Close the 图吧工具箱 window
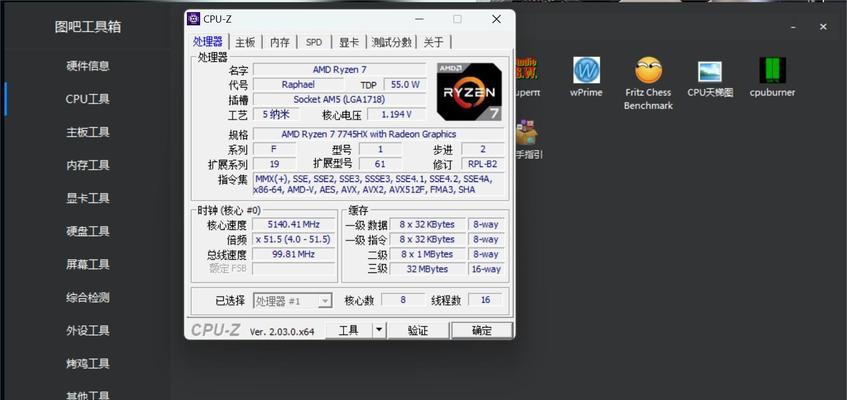 click(823, 26)
